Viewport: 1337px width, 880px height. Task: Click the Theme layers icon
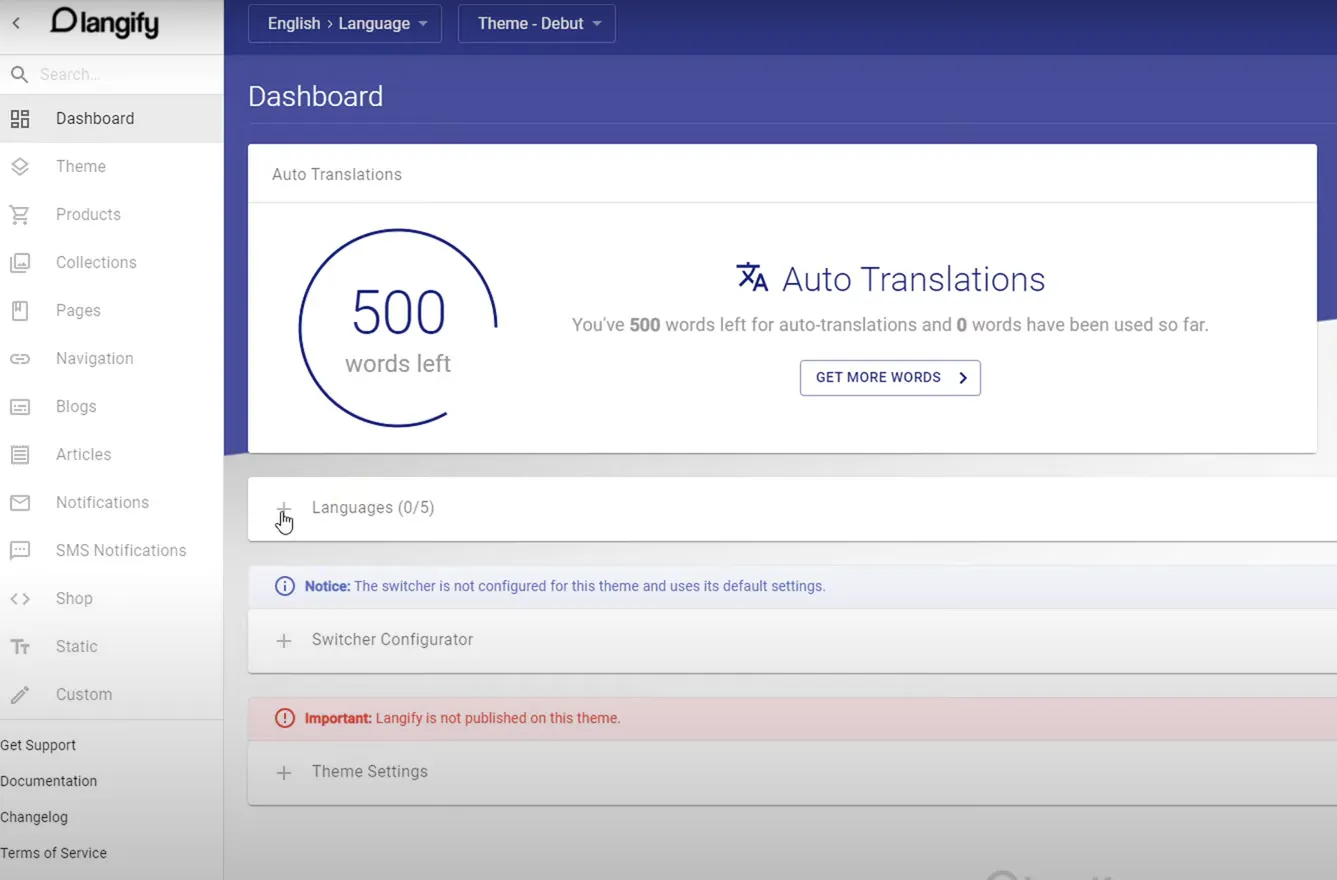pyautogui.click(x=20, y=167)
